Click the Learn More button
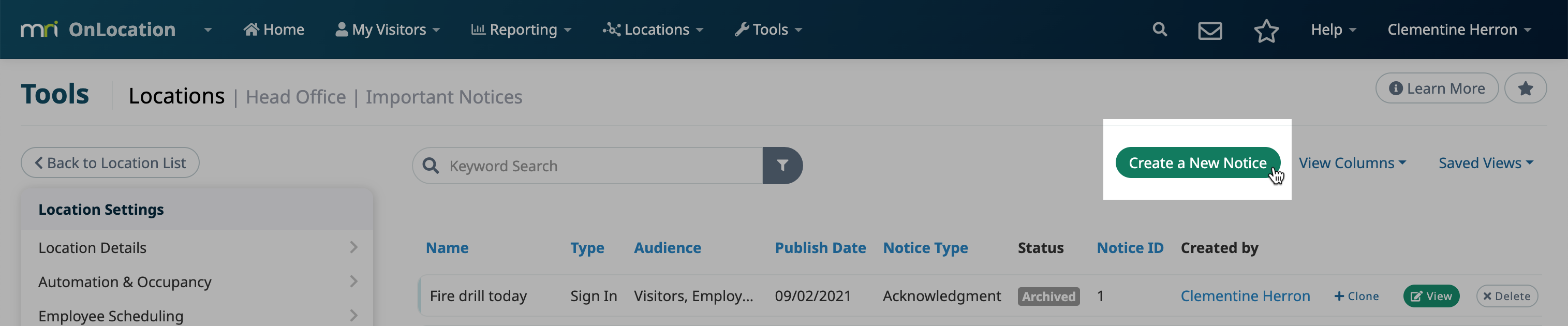1568x326 pixels. coord(1437,88)
